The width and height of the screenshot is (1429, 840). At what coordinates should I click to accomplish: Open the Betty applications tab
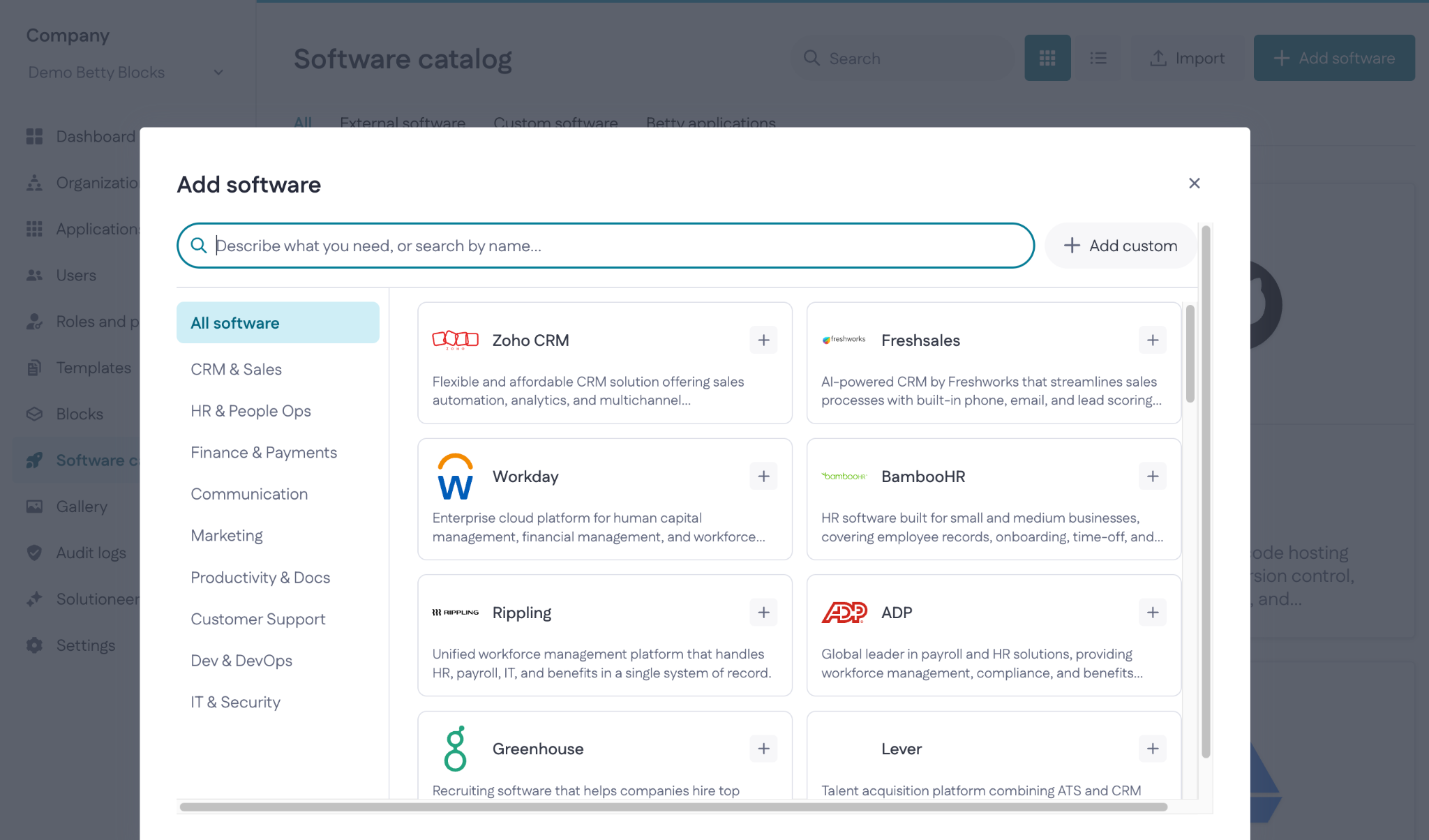(710, 123)
